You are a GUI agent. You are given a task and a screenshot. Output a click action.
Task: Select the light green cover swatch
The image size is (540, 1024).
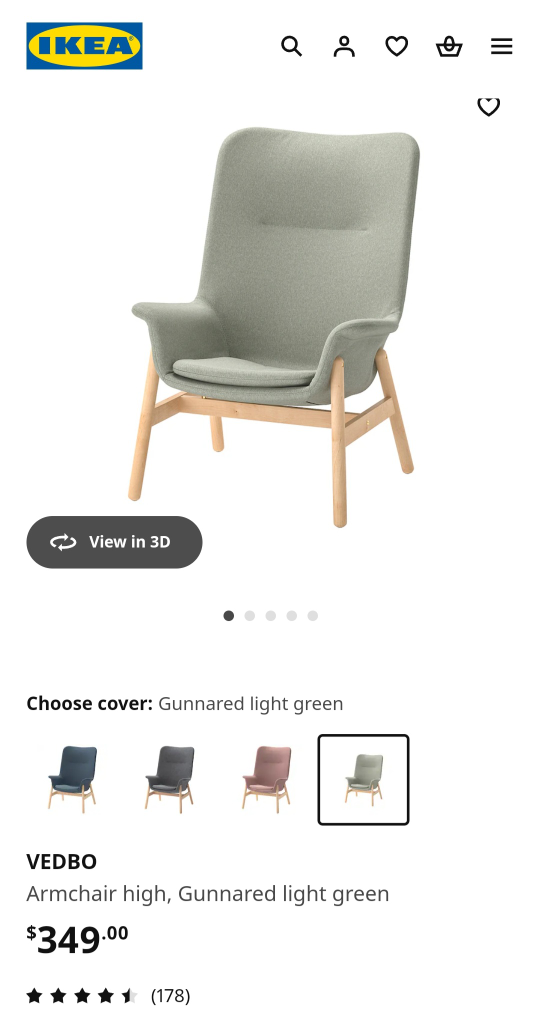364,780
